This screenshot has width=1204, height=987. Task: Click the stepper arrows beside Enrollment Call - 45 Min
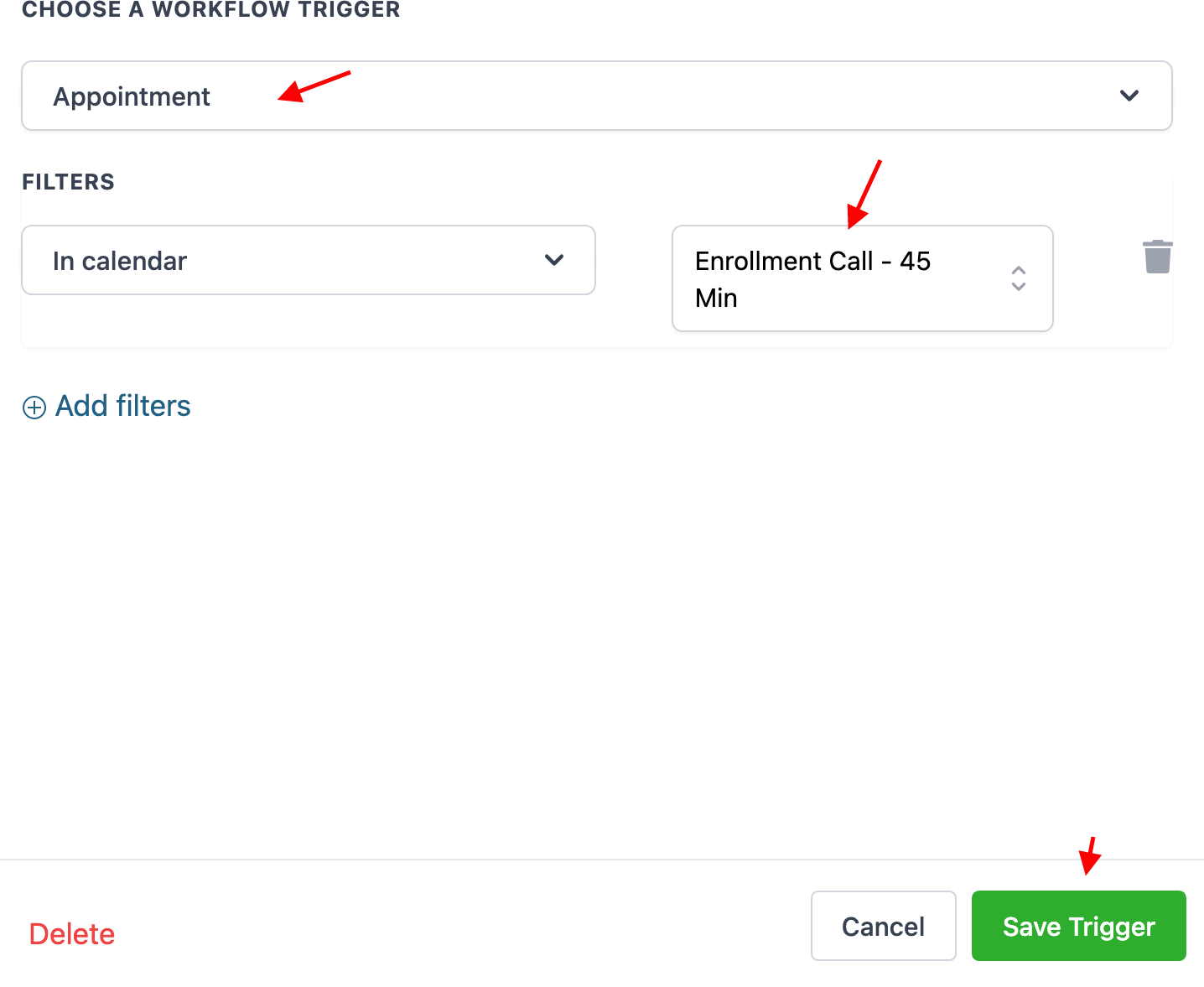pos(1019,278)
